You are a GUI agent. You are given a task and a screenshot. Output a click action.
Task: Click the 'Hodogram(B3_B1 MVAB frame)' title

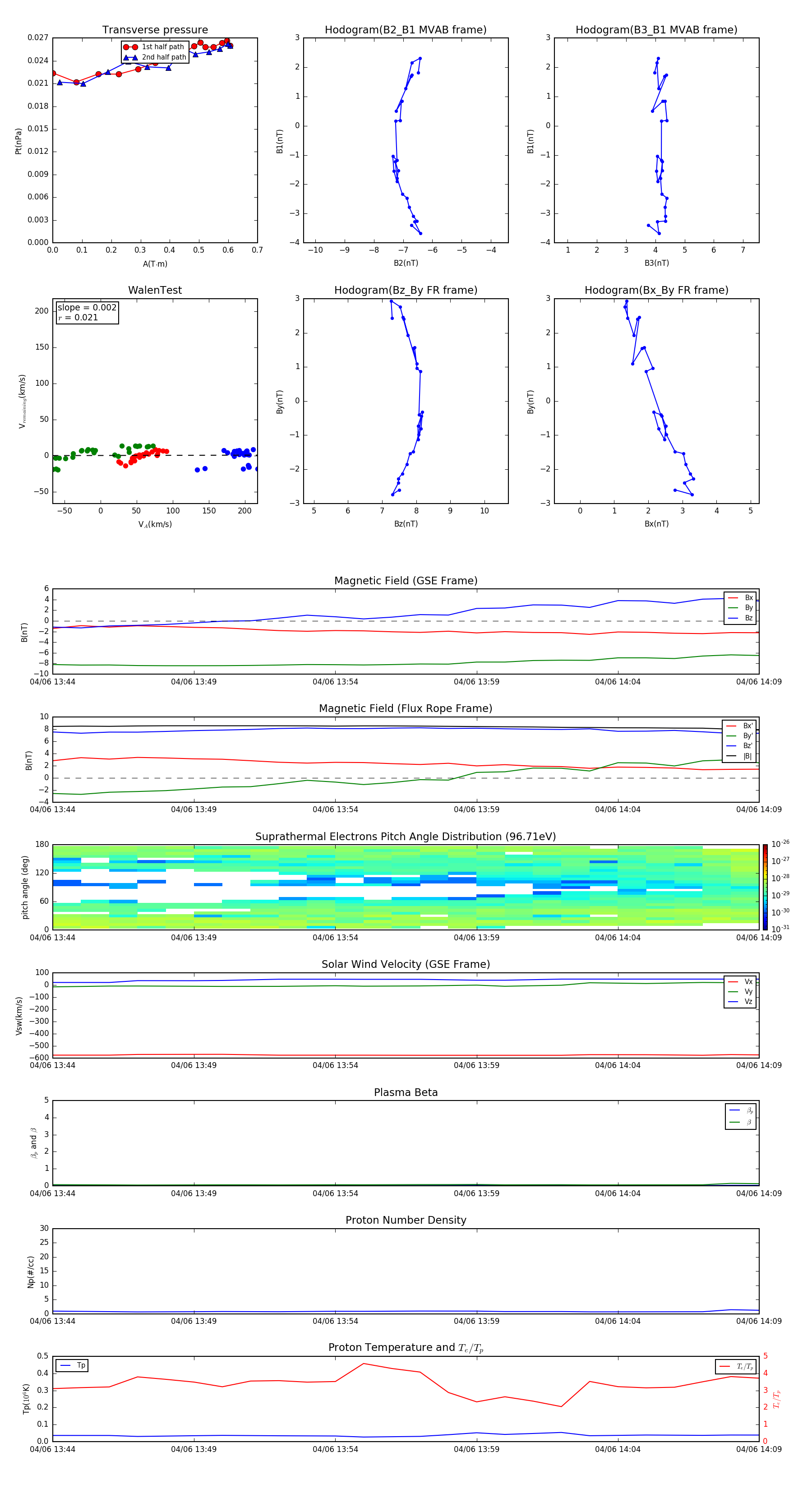pyautogui.click(x=656, y=30)
